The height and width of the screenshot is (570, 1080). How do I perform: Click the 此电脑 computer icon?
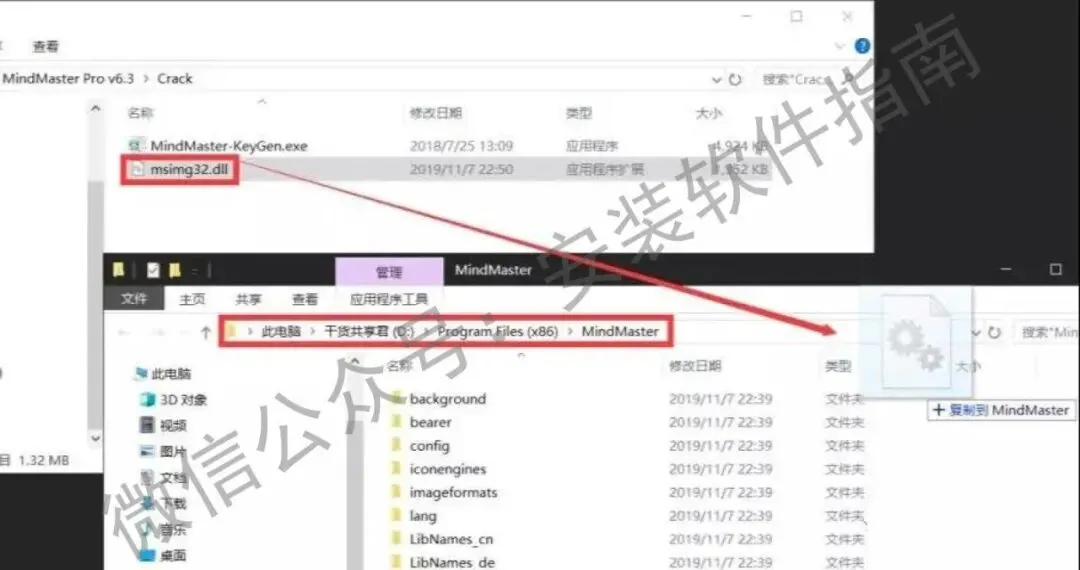(x=141, y=374)
